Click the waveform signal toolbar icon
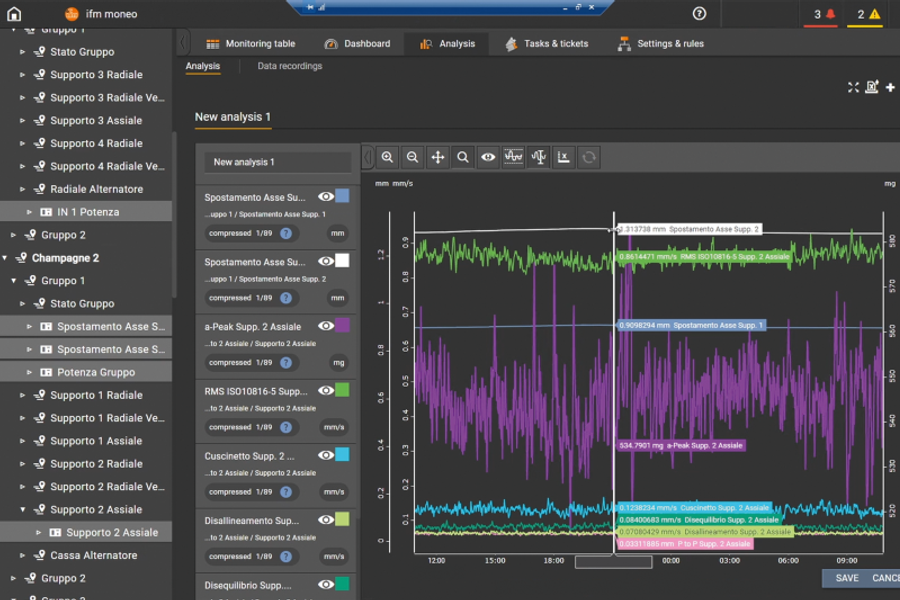 click(x=513, y=157)
